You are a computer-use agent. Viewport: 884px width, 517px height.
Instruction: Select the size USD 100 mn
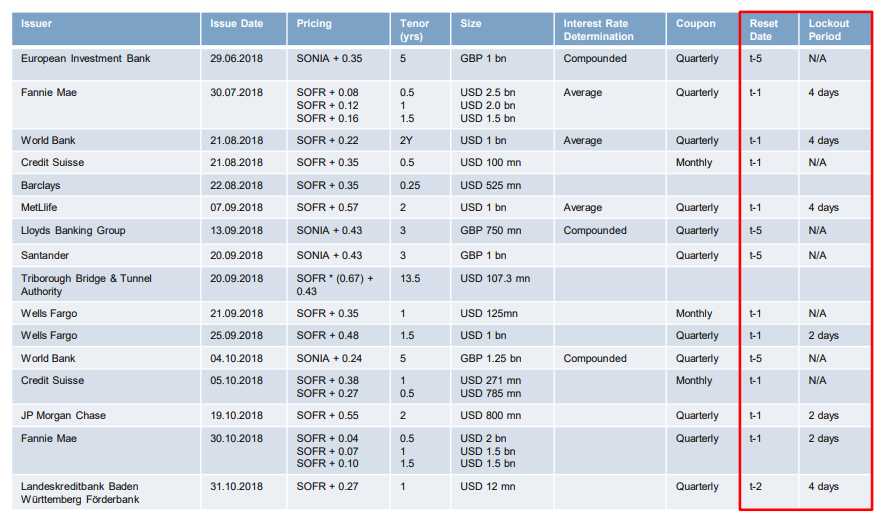490,162
